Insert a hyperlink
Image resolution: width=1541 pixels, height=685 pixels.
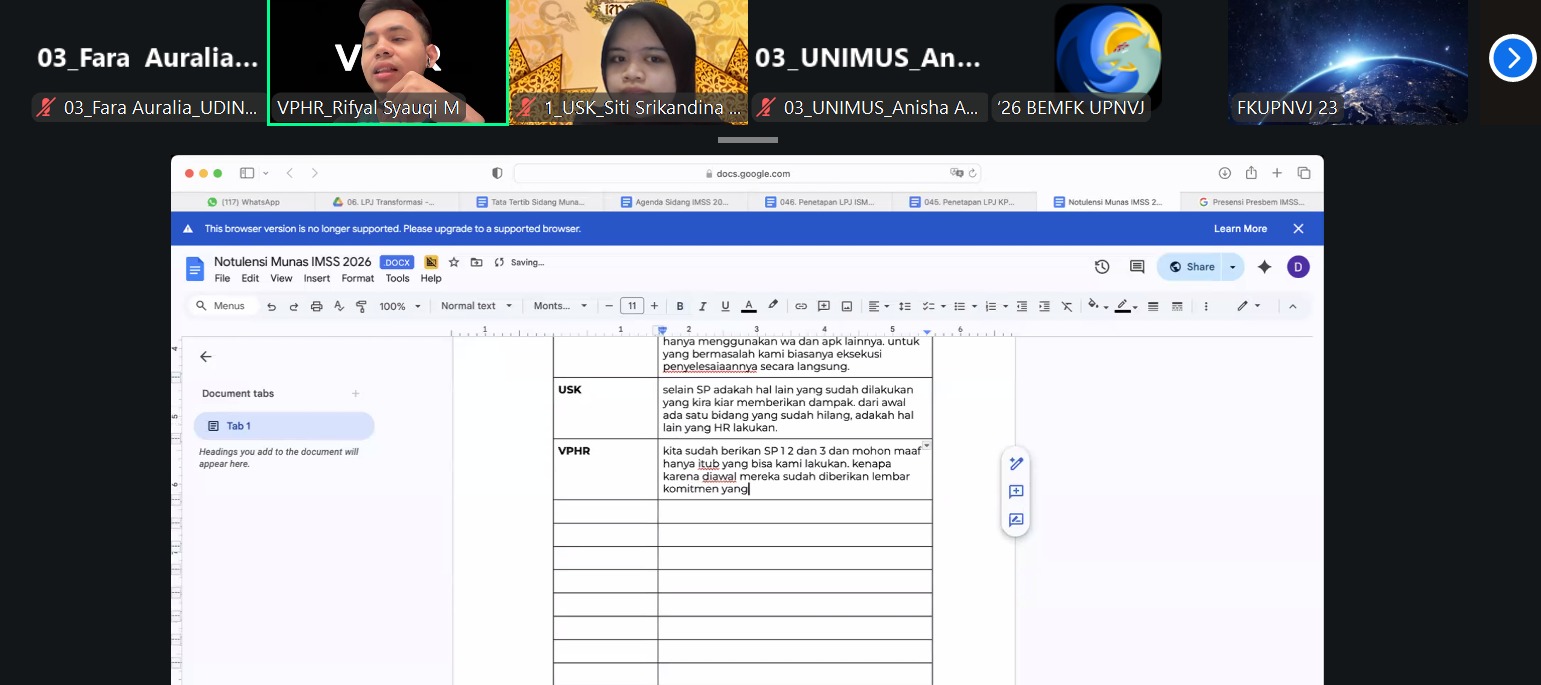(x=801, y=306)
